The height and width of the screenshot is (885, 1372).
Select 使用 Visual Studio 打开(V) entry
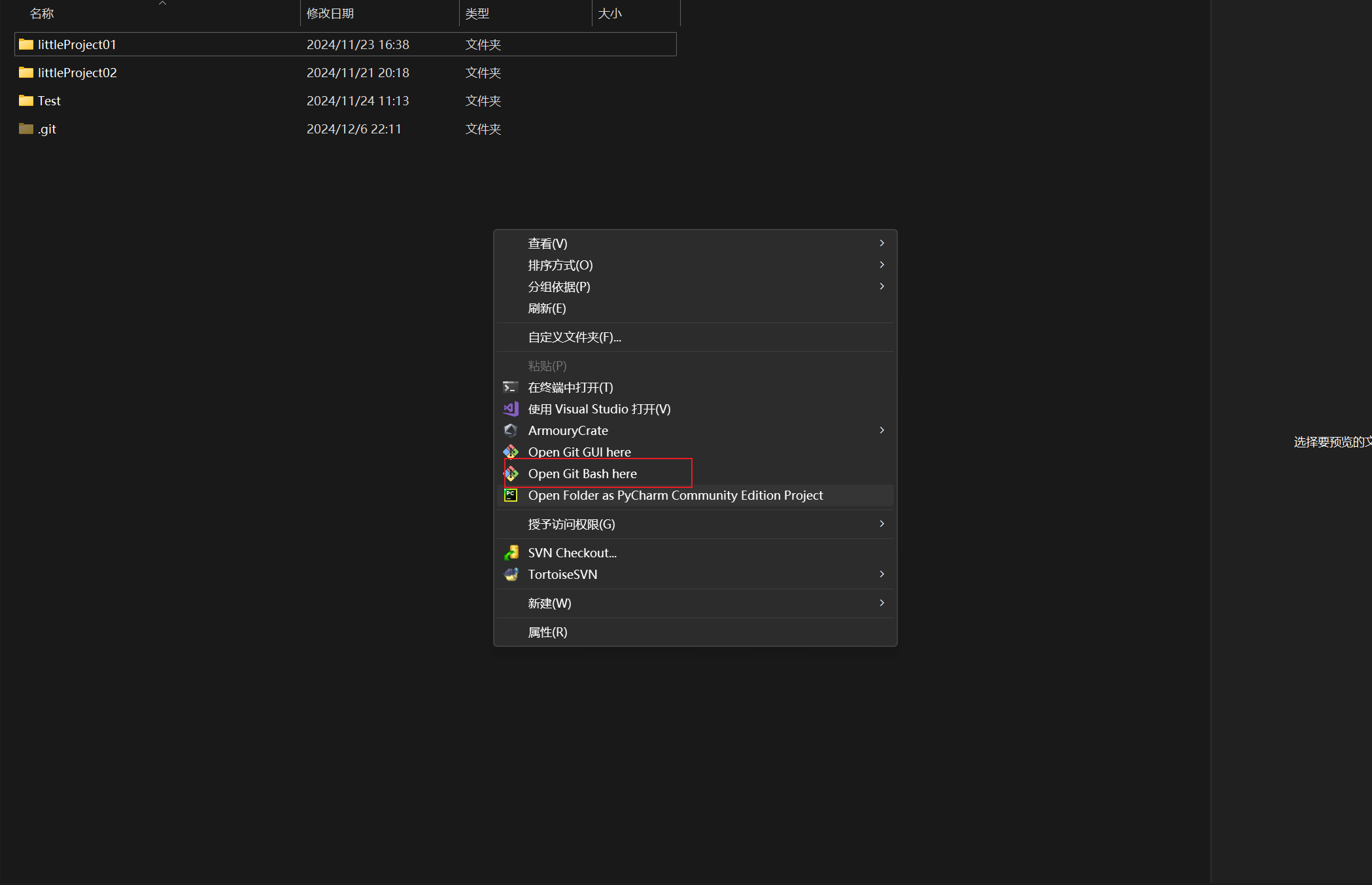point(695,409)
